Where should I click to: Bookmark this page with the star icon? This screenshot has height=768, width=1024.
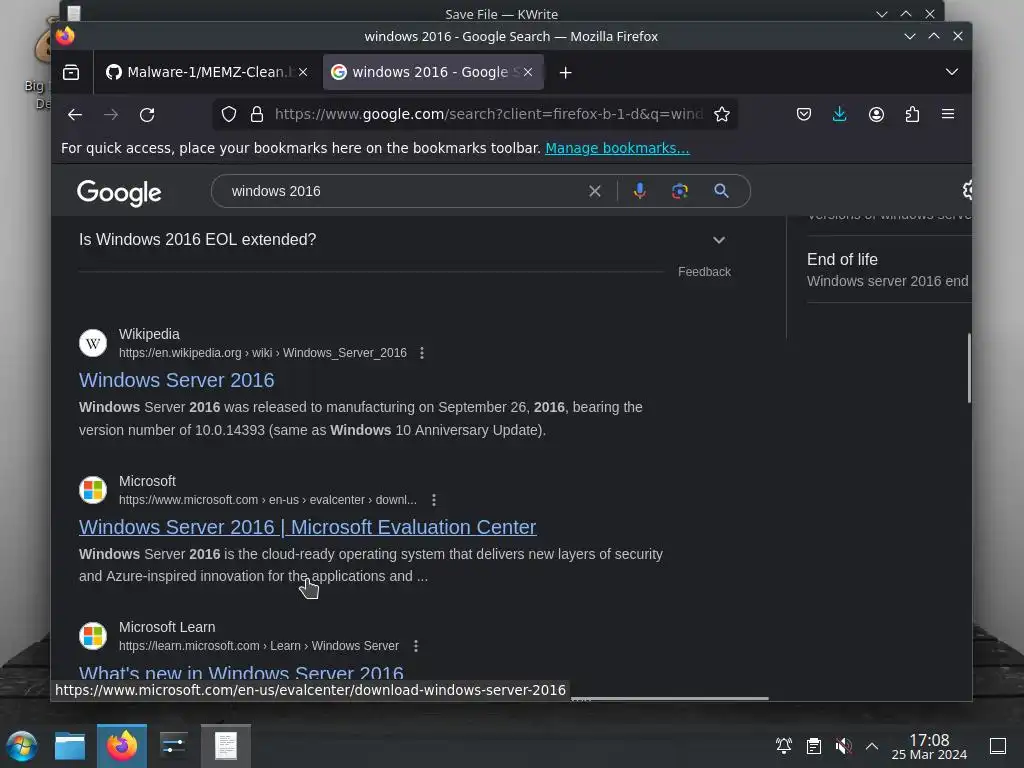click(722, 114)
